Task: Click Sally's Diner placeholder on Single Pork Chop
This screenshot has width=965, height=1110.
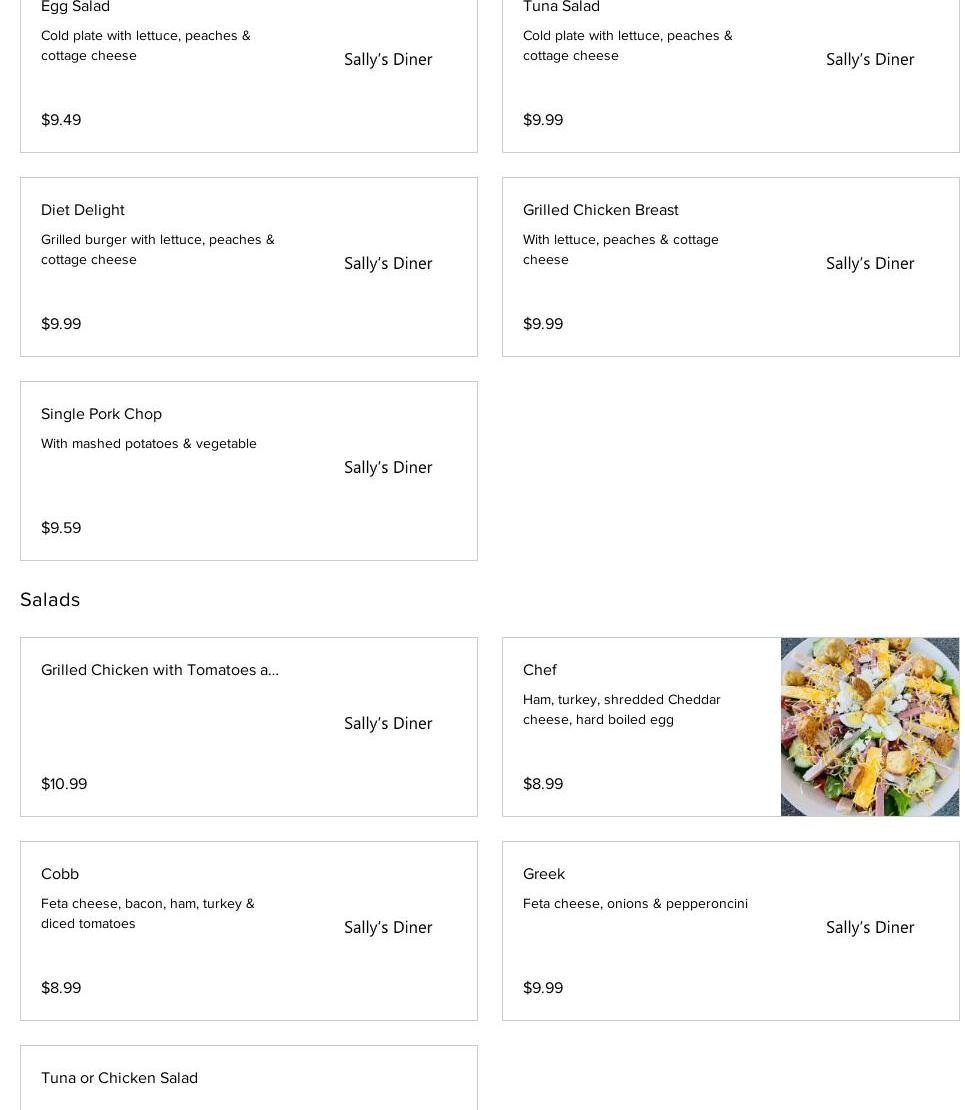Action: point(388,468)
